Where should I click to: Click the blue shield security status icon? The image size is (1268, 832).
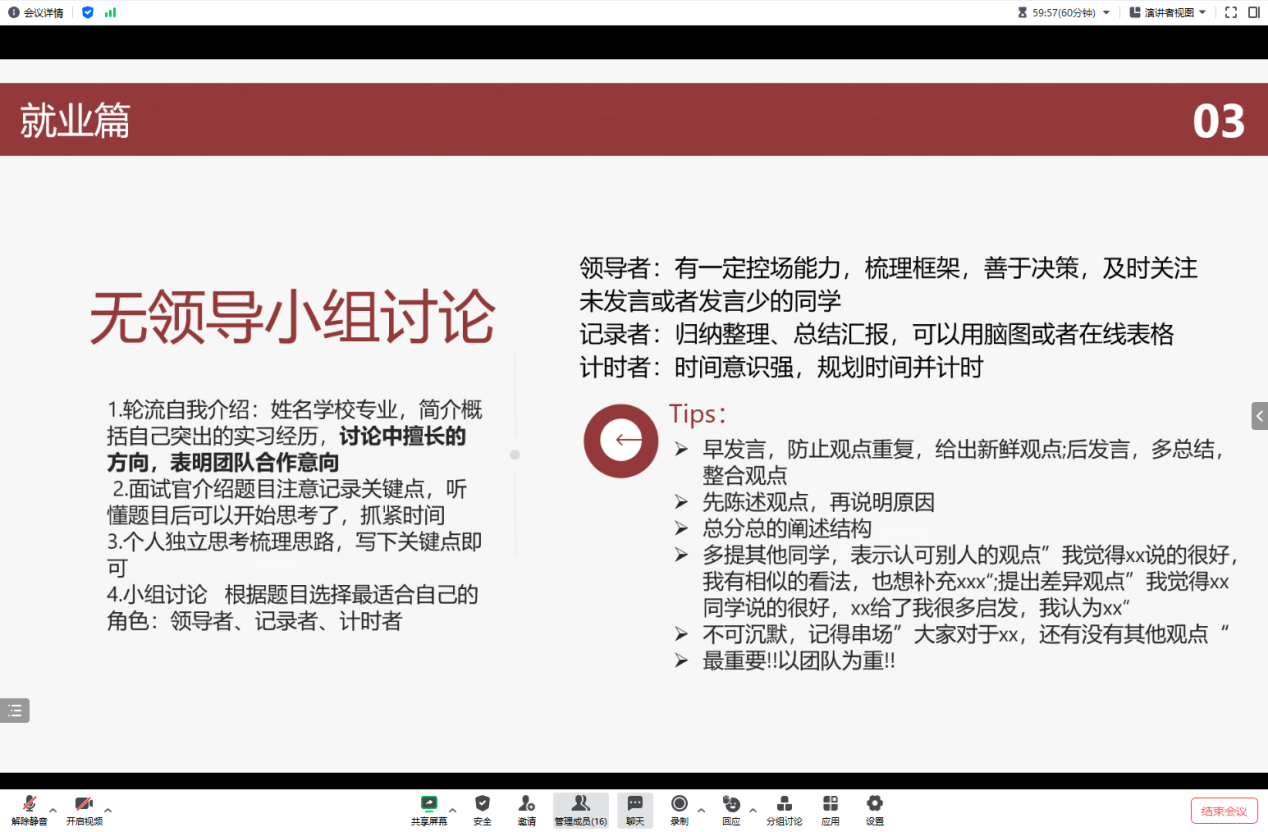[x=88, y=12]
